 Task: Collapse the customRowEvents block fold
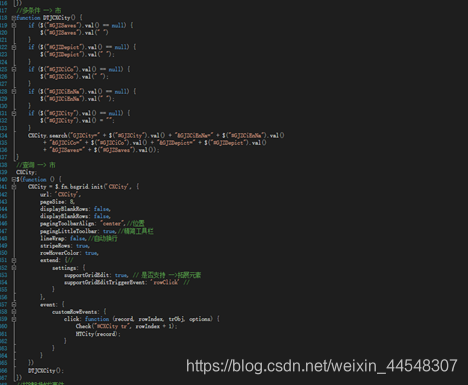14,311
